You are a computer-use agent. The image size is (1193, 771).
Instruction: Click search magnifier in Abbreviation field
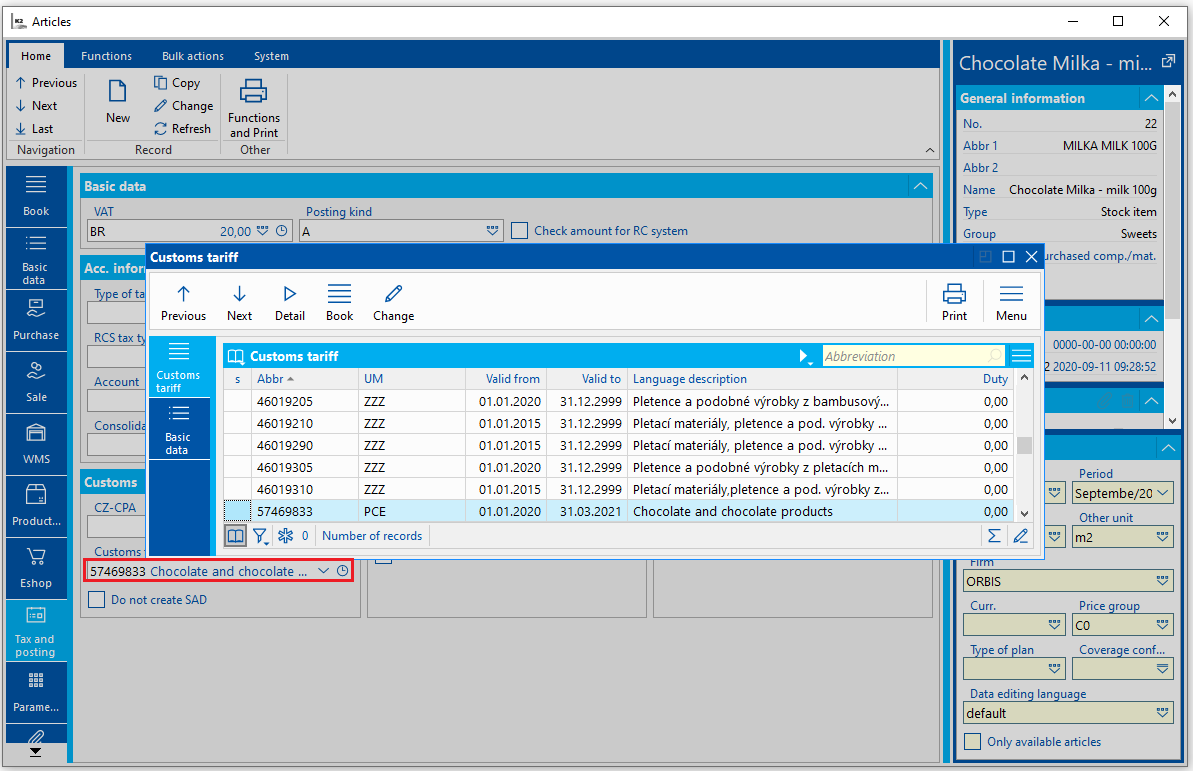994,356
